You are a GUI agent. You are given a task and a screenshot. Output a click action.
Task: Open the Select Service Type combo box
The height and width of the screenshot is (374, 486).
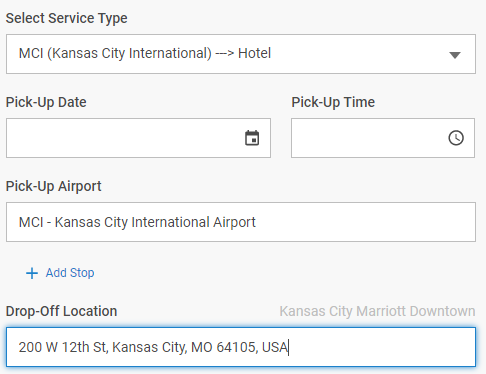pos(241,54)
